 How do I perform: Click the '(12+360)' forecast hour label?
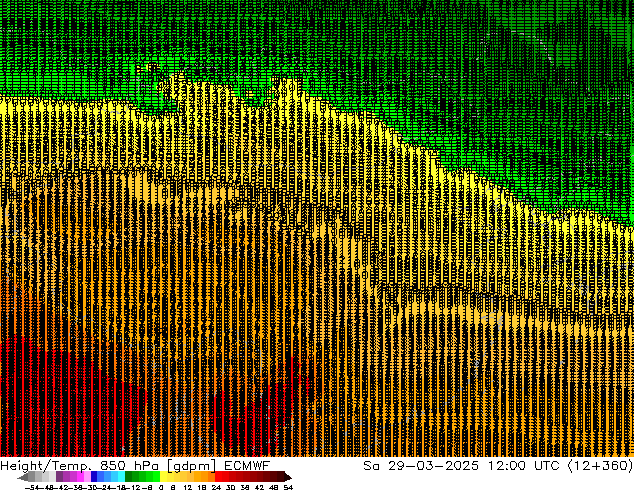pos(600,466)
